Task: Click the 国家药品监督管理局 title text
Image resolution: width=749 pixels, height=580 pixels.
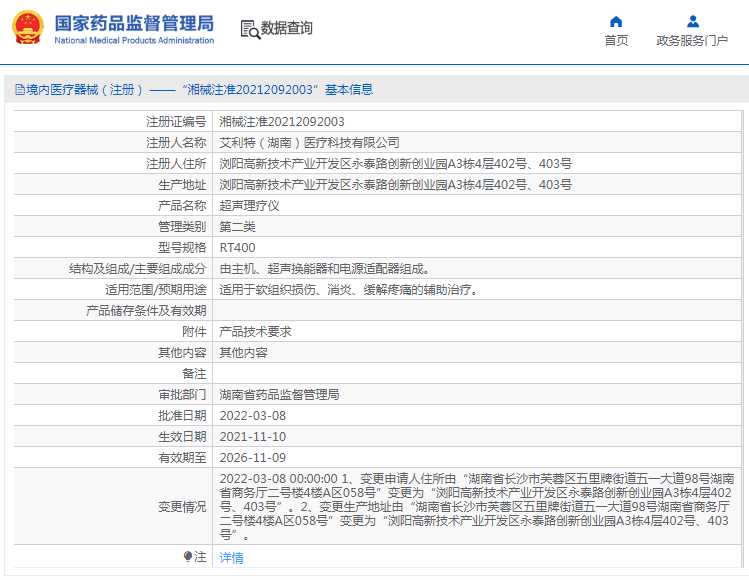Action: pos(134,23)
